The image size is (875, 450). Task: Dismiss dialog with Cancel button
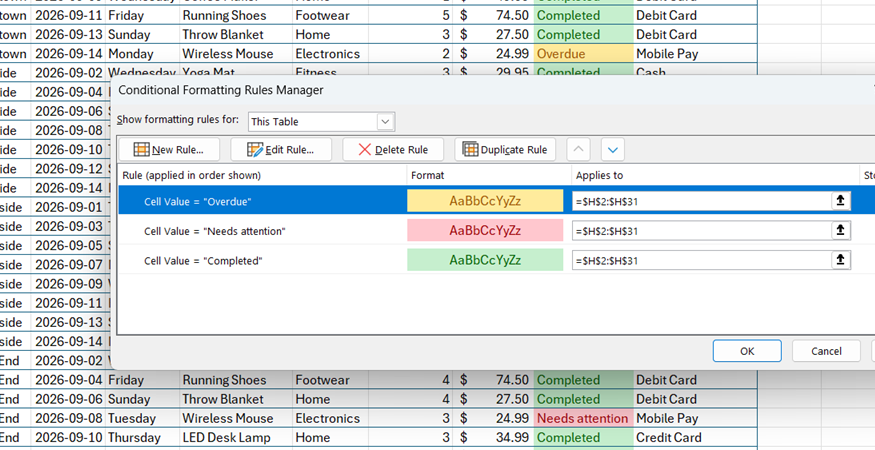(826, 351)
